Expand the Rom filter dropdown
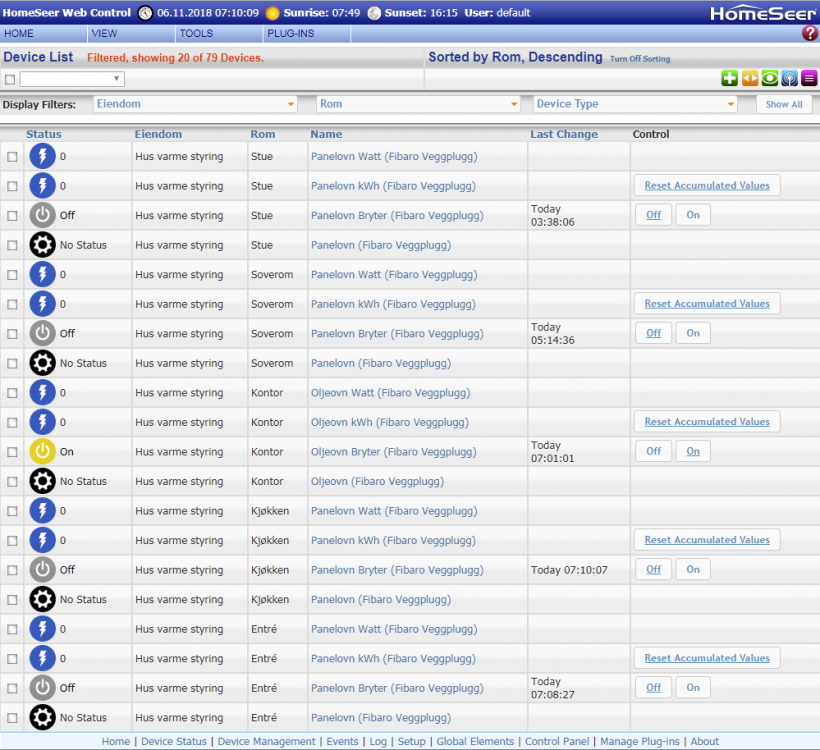This screenshot has width=820, height=750. [x=418, y=104]
